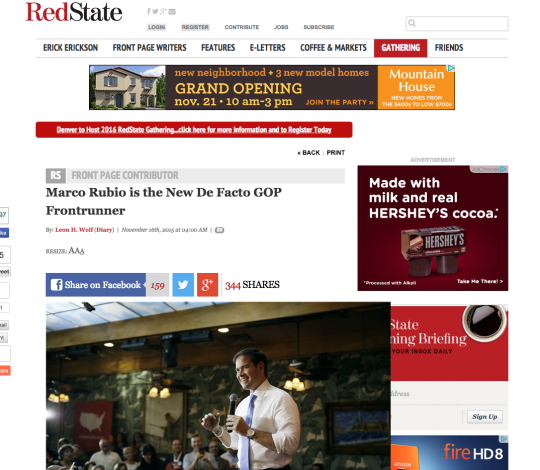The width and height of the screenshot is (540, 470).
Task: Open Front Page Writers menu
Action: tap(149, 48)
